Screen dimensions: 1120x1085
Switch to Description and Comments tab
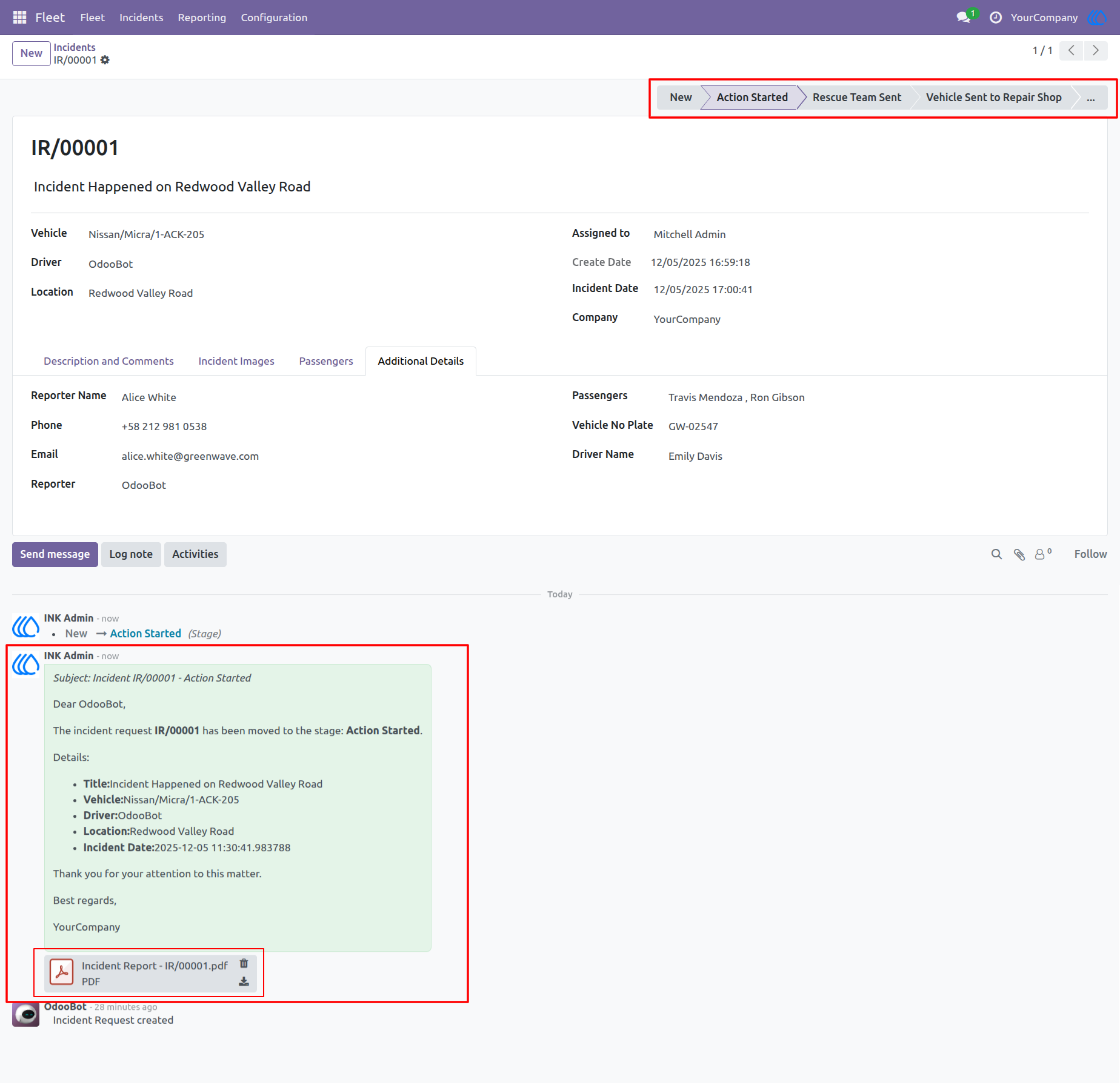coord(108,361)
